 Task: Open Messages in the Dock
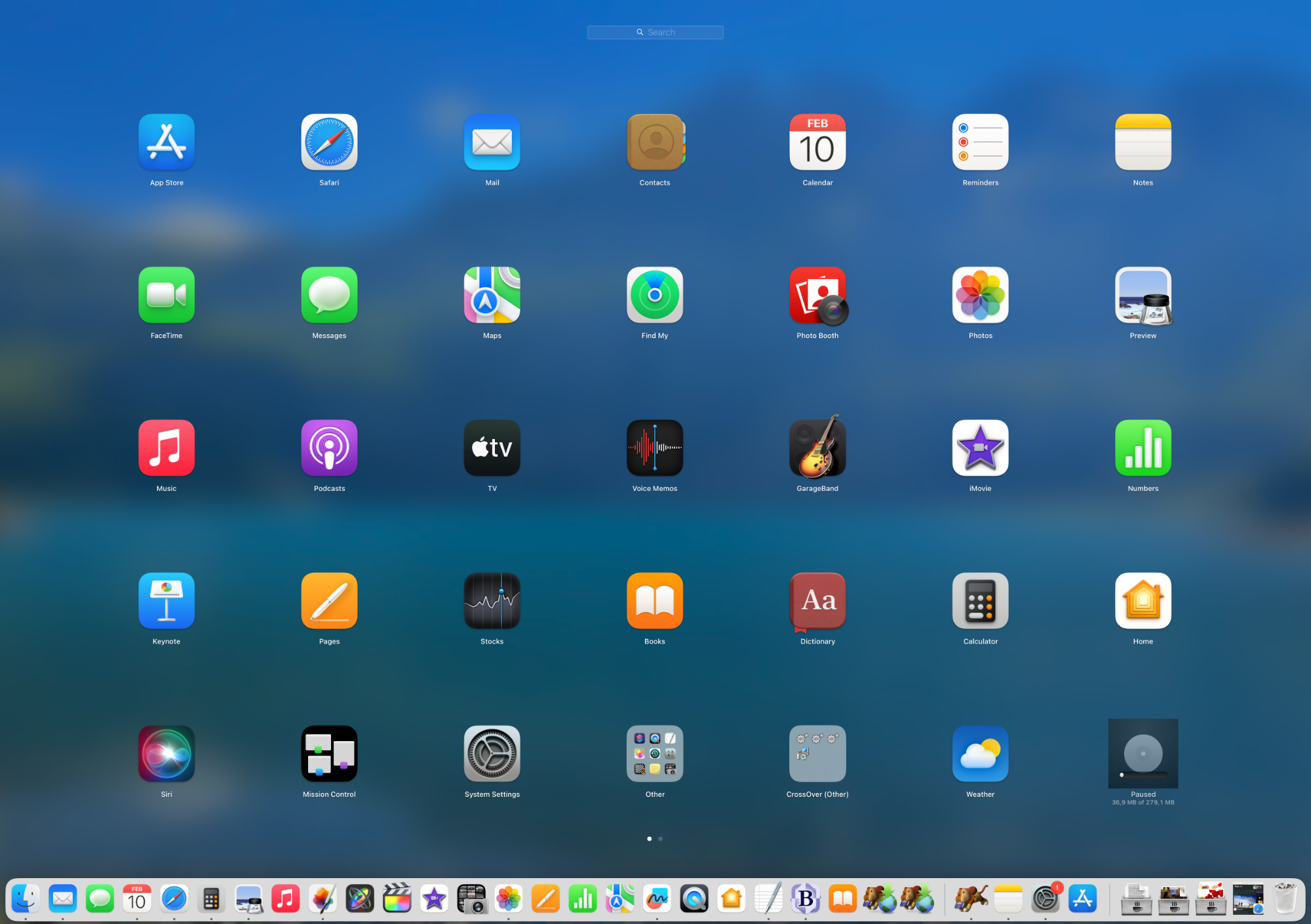coord(100,899)
